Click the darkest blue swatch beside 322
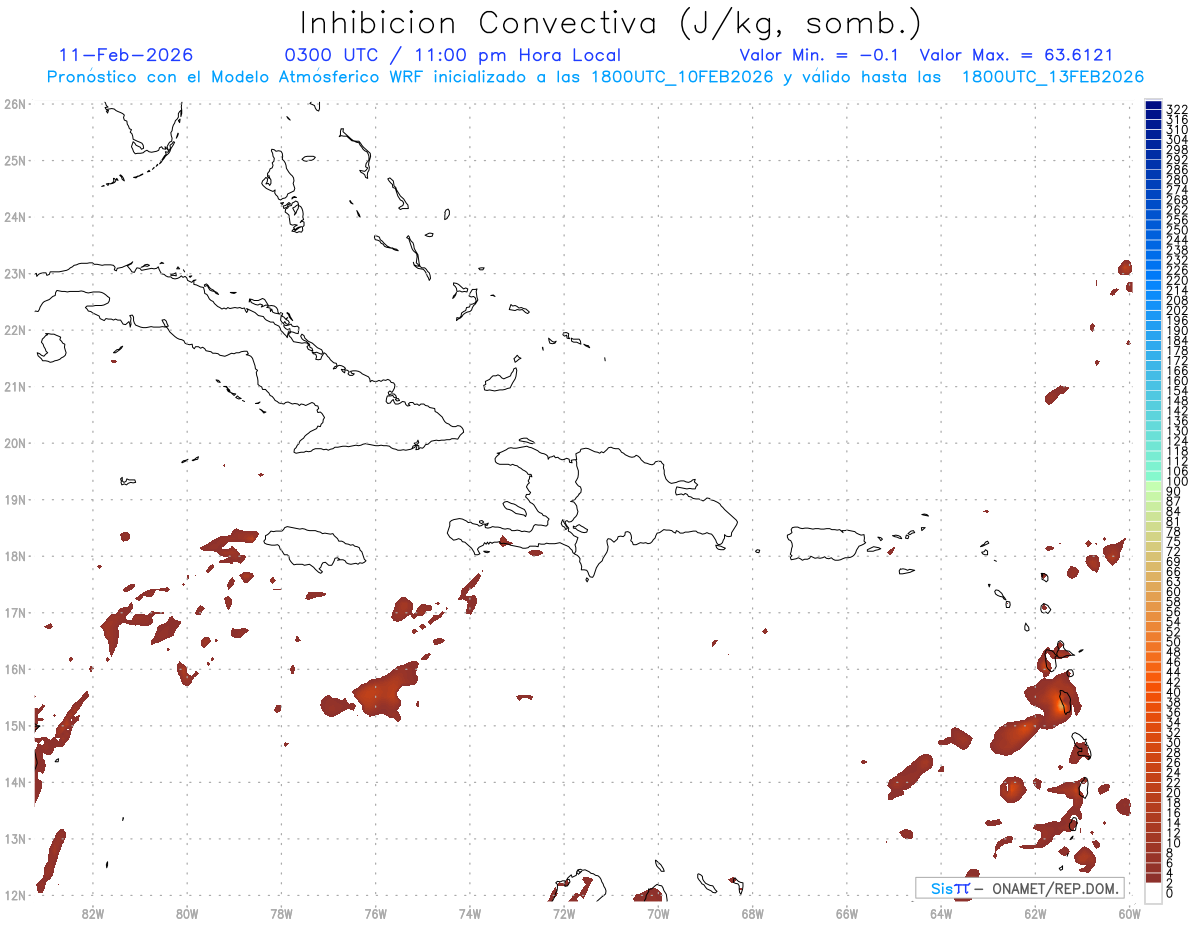This screenshot has height=927, width=1200. (x=1153, y=106)
